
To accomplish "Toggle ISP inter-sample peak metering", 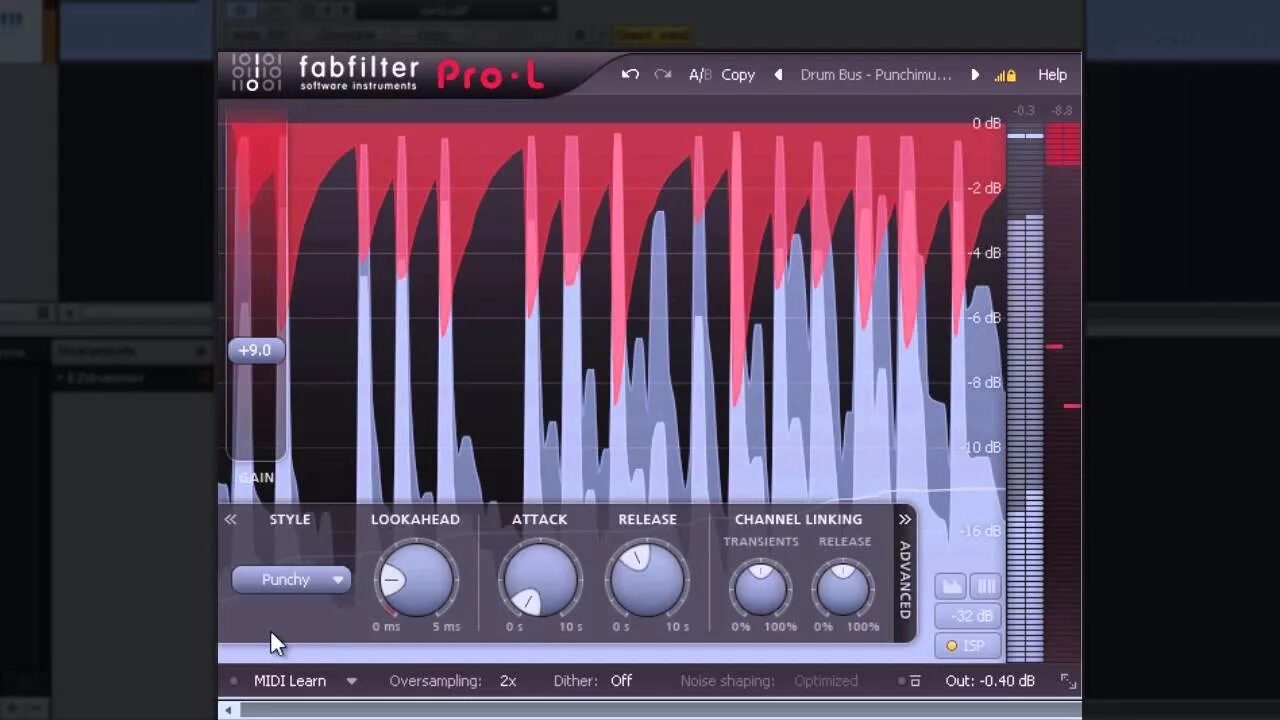I will 967,646.
